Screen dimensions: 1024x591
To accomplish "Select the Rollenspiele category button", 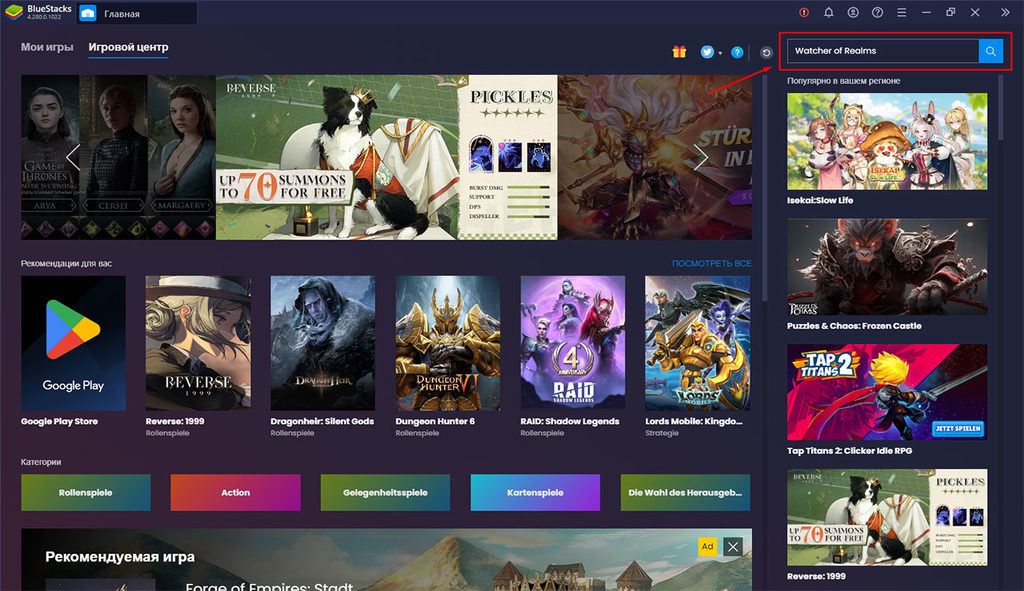I will (x=86, y=492).
